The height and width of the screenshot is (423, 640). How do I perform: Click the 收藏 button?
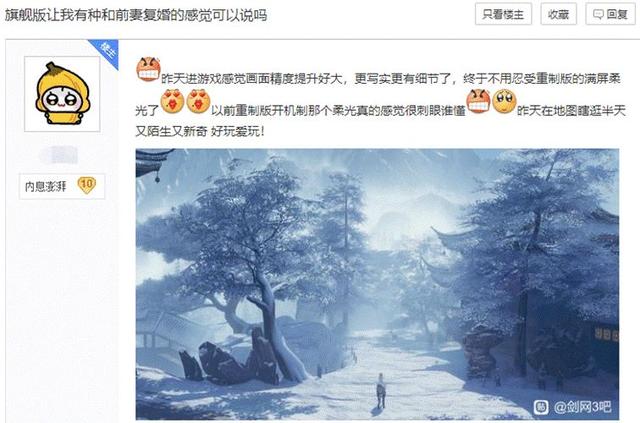[558, 14]
